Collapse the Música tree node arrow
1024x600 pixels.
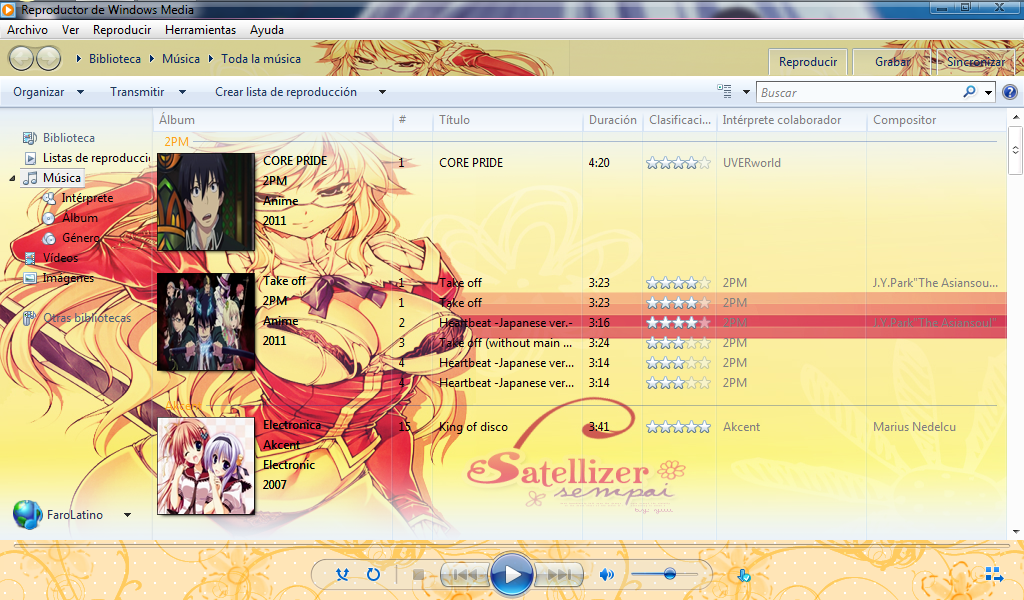coord(12,178)
